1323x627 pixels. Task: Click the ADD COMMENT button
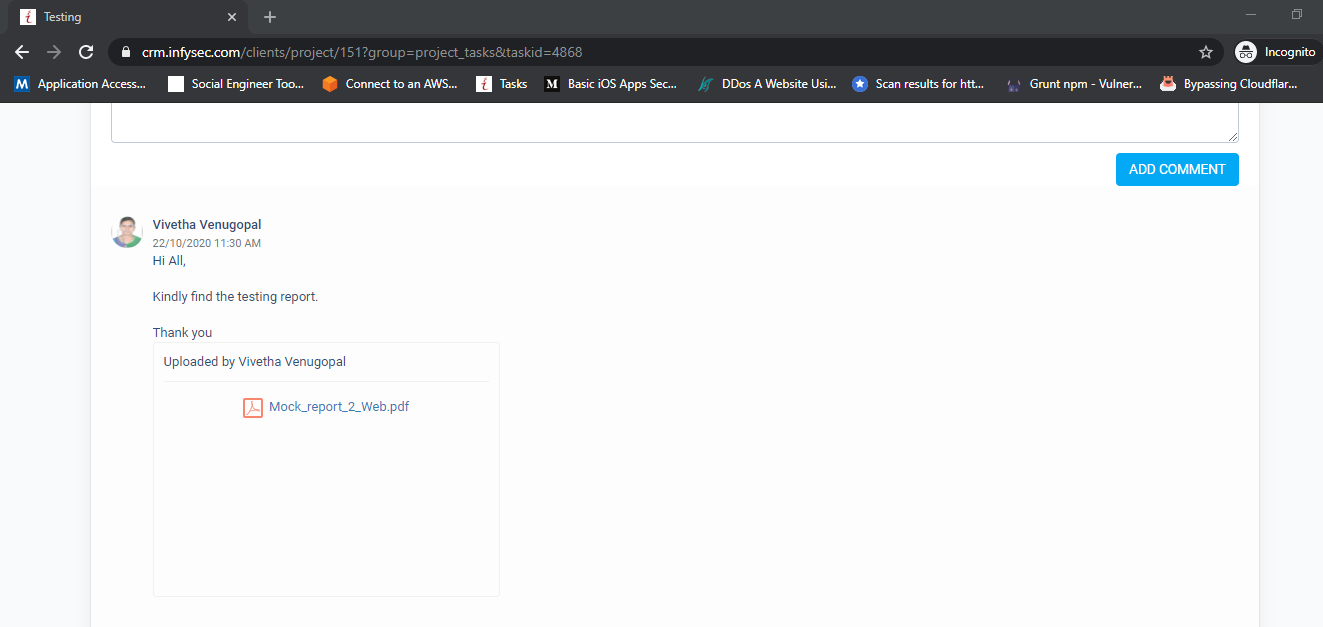pyautogui.click(x=1177, y=169)
